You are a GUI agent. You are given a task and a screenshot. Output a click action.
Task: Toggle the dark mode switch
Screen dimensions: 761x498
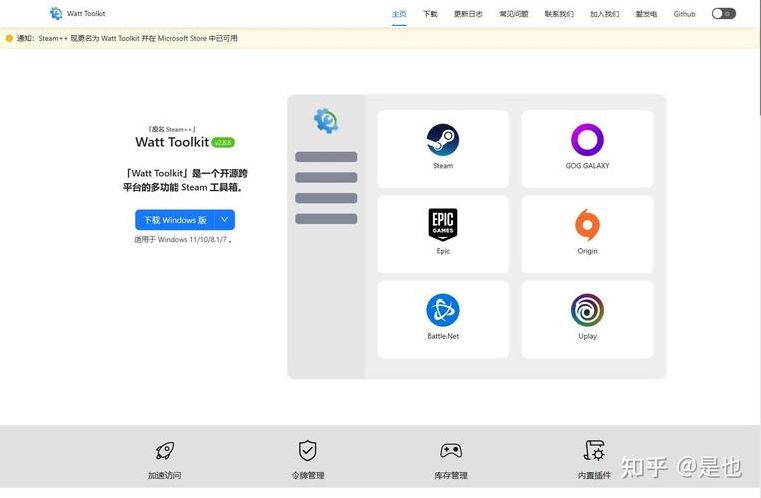pos(724,14)
